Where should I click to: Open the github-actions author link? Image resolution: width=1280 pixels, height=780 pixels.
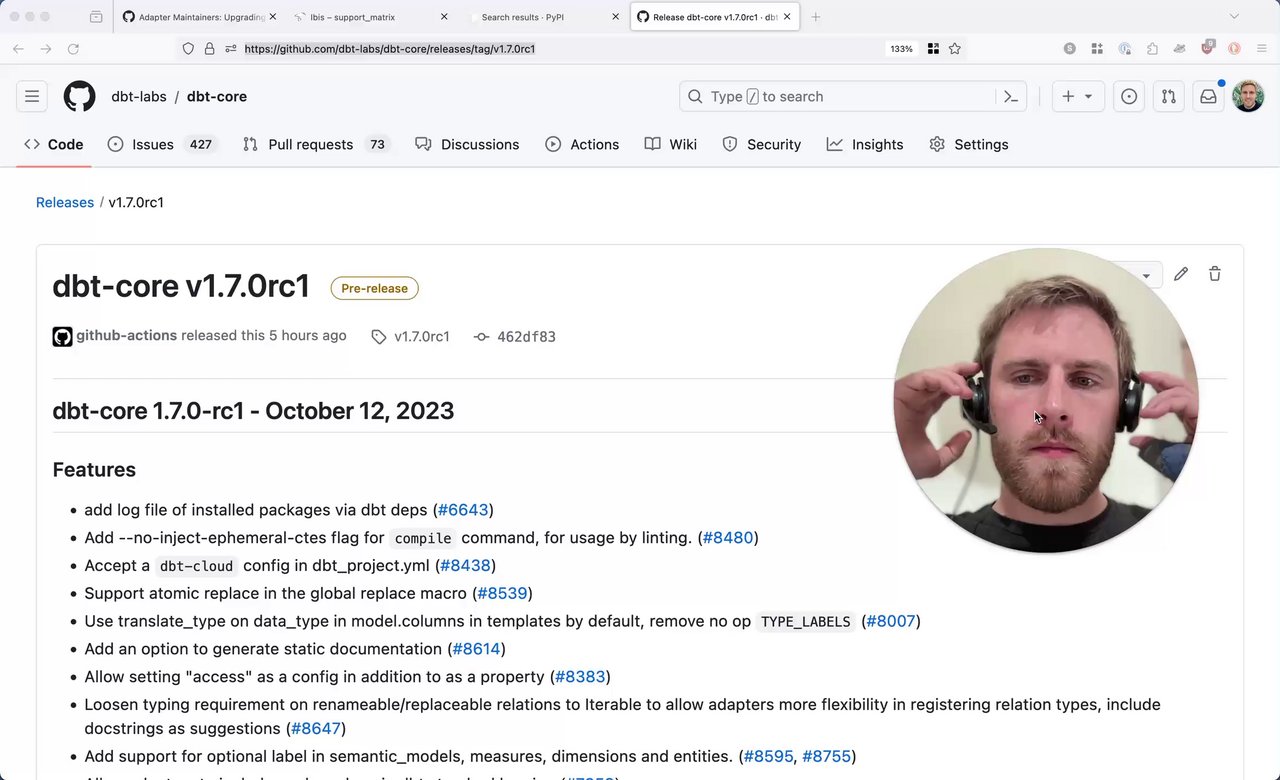click(126, 336)
